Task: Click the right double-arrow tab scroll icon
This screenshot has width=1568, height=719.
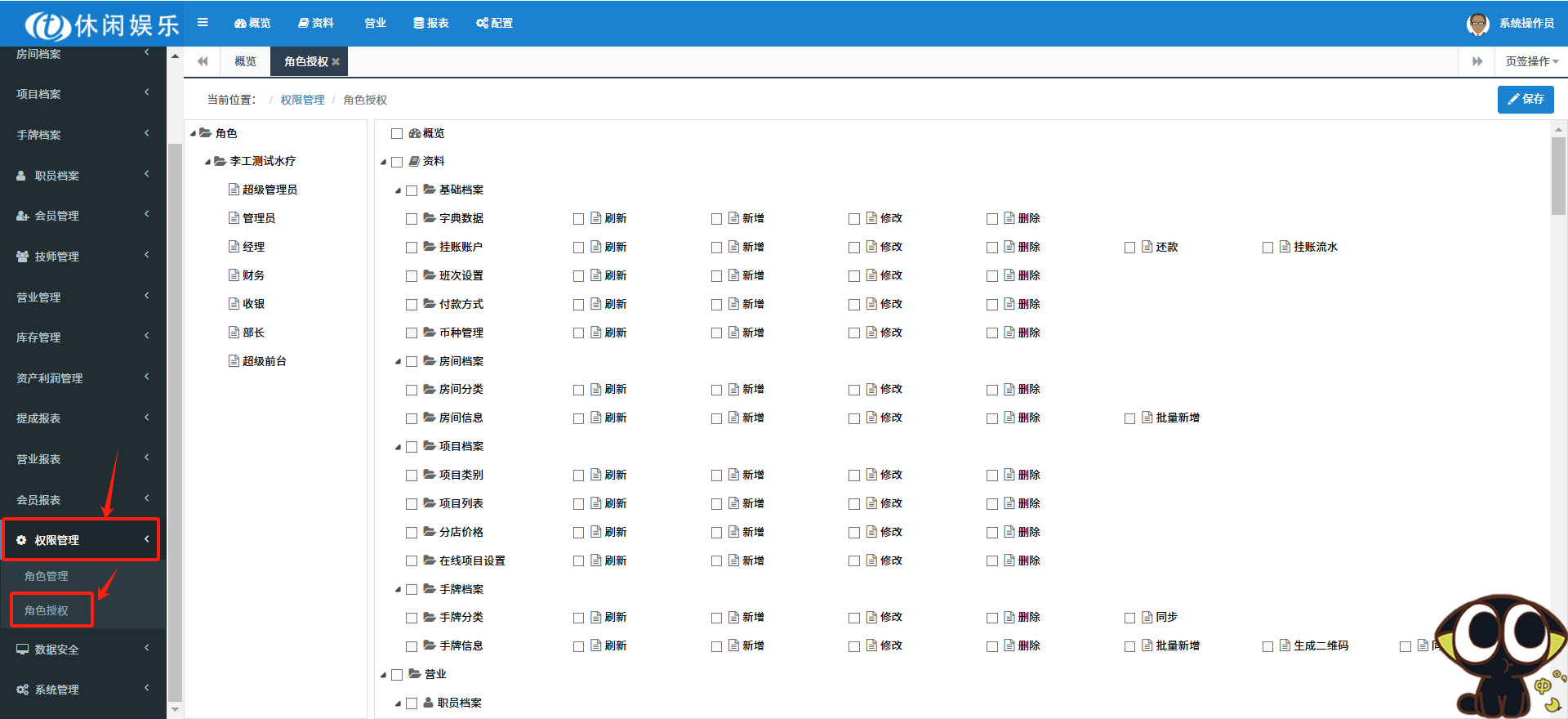Action: point(1477,61)
